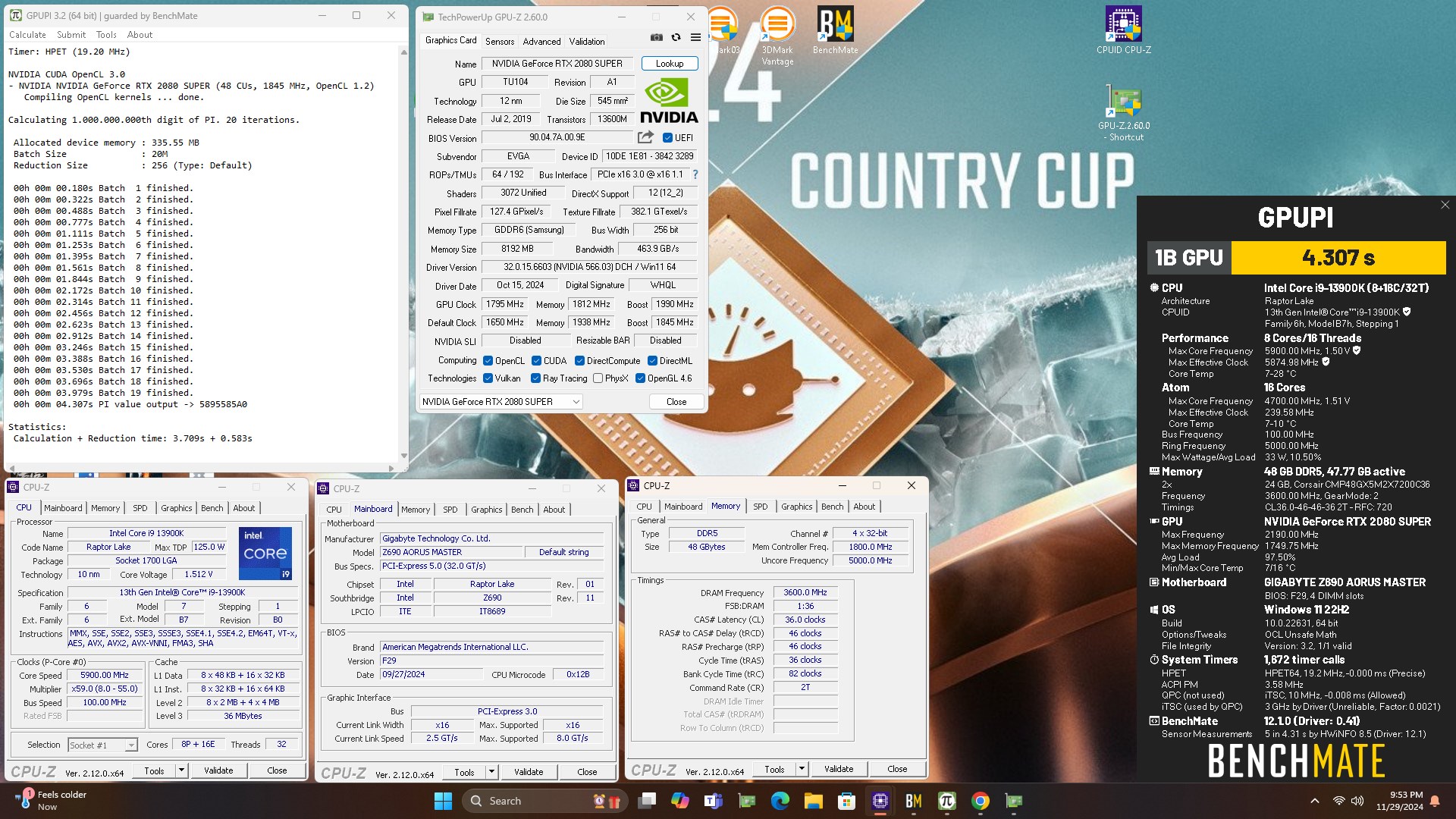1456x819 pixels.
Task: Open the BenchMate desktop shortcut
Action: [x=836, y=30]
